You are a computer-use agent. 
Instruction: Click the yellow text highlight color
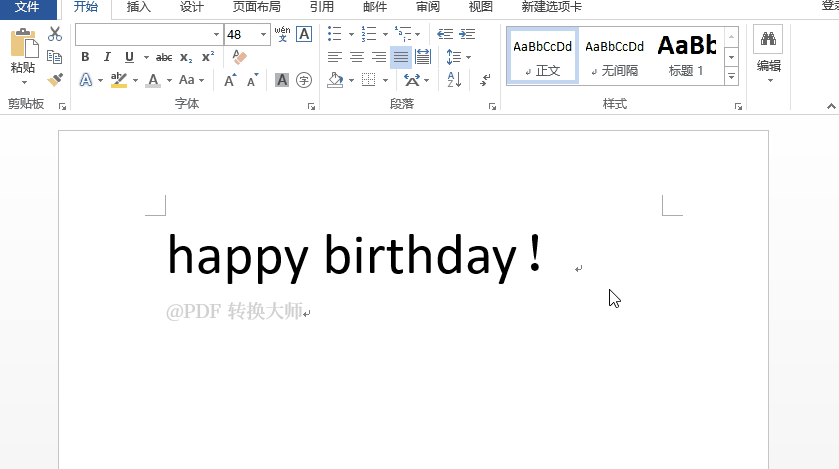click(119, 80)
